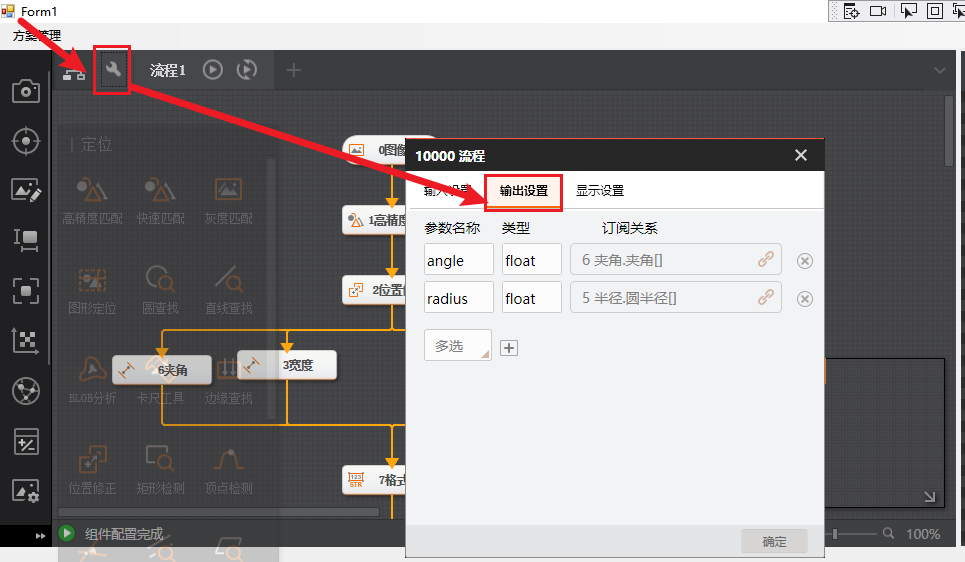
Task: Expand the flow tab bar chevron
Action: (x=939, y=70)
